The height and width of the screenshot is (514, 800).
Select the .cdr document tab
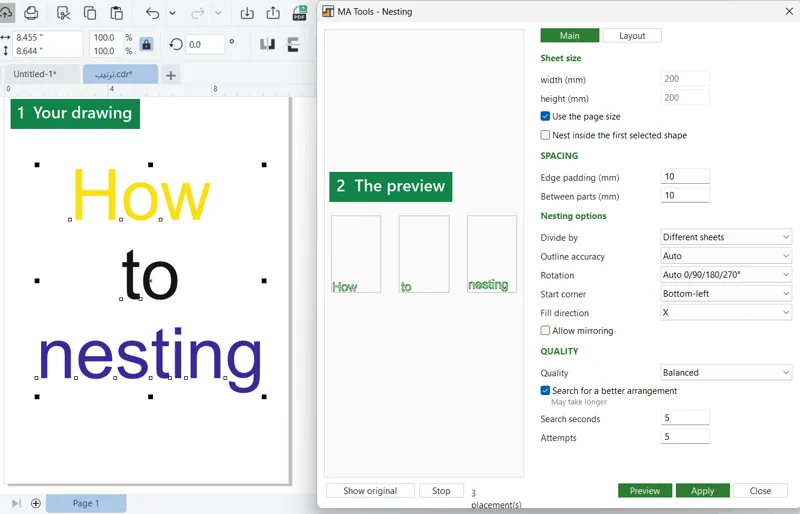pyautogui.click(x=120, y=74)
